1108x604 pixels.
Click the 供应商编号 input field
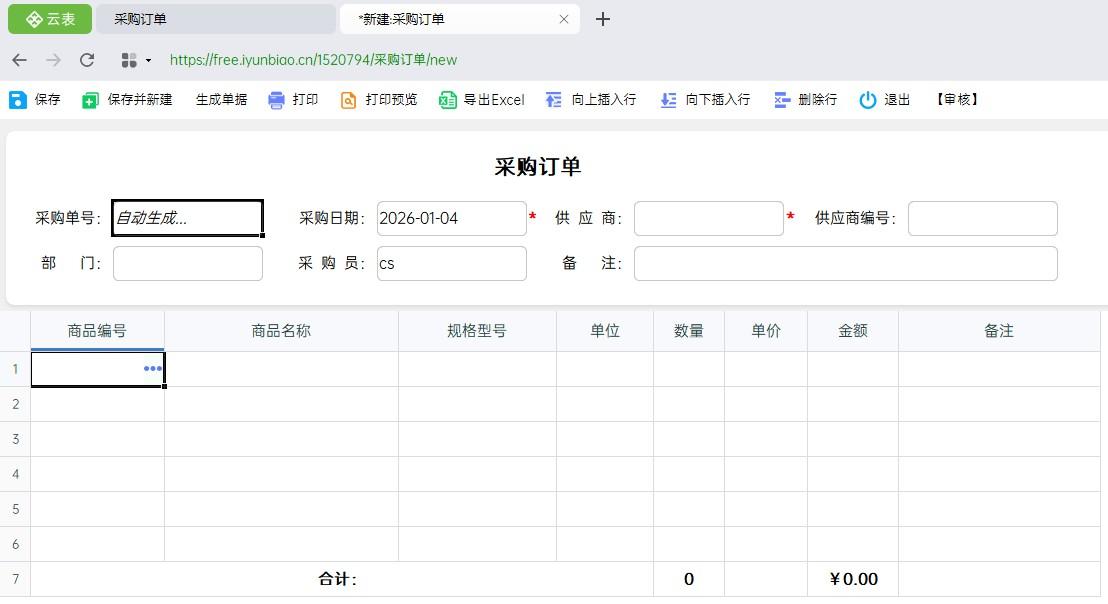pos(982,218)
